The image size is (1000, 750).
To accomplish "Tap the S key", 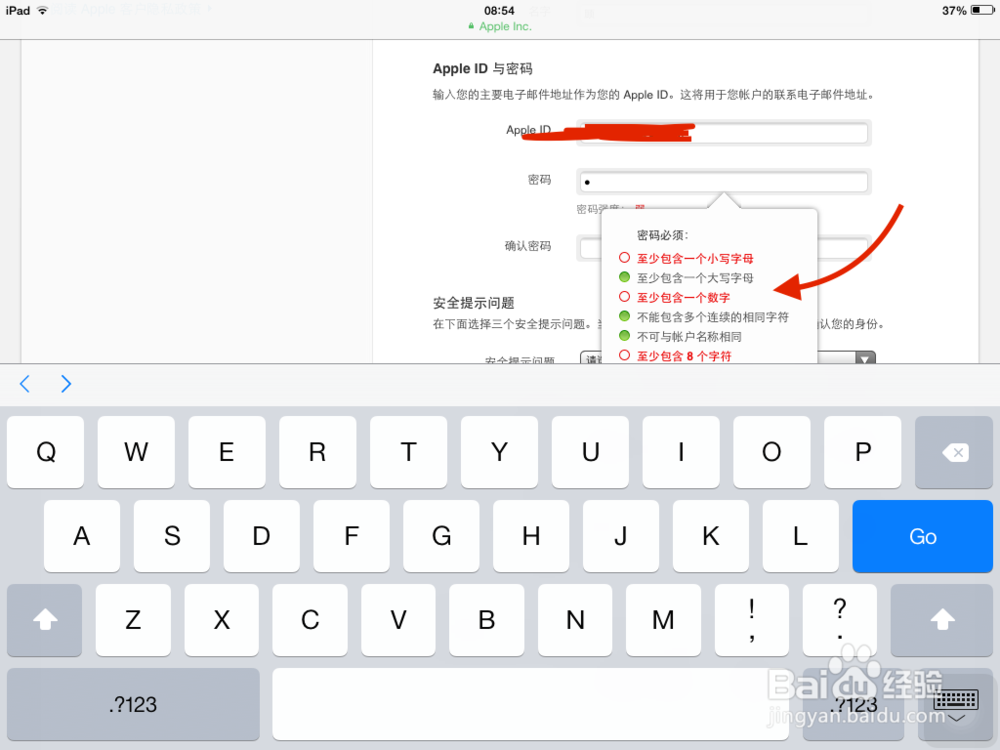I will pyautogui.click(x=172, y=536).
